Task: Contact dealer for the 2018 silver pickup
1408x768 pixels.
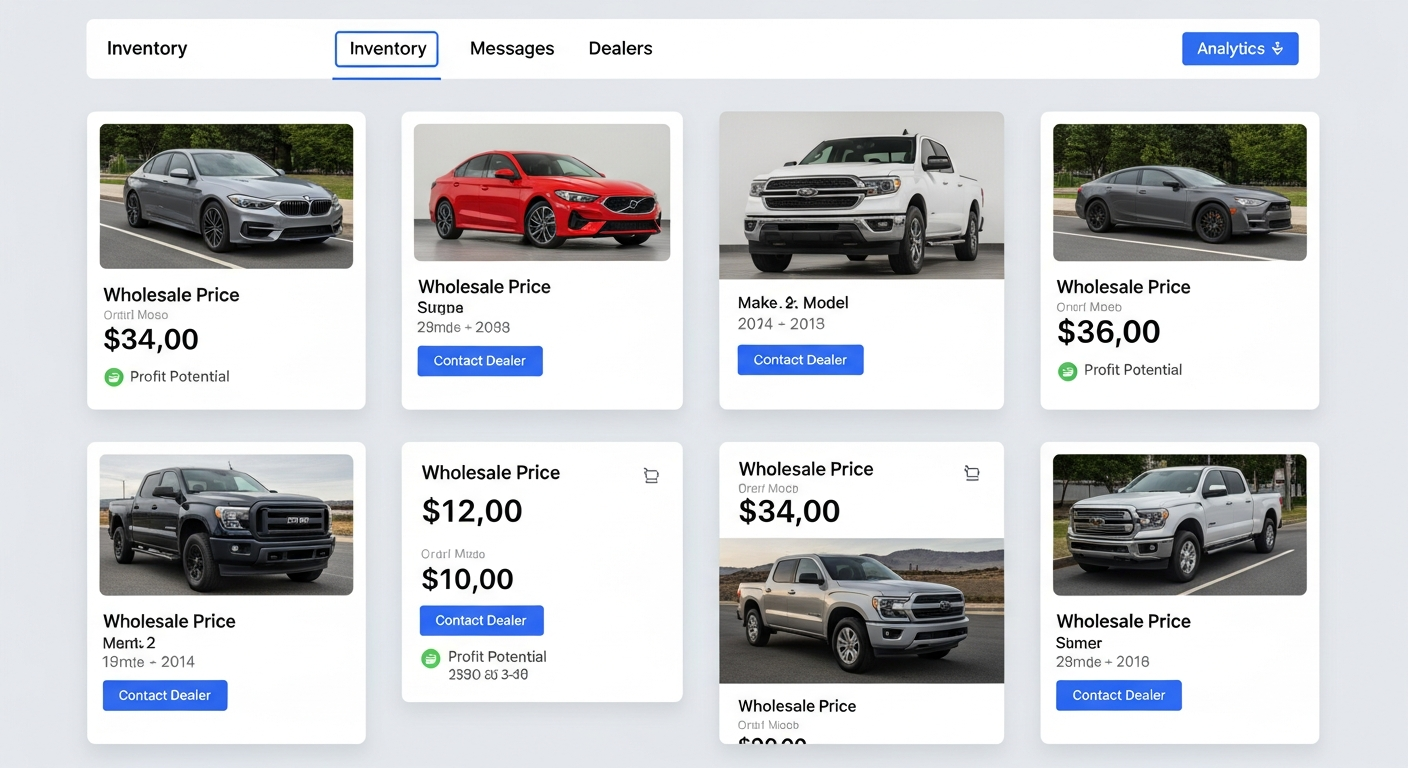Action: 1118,695
